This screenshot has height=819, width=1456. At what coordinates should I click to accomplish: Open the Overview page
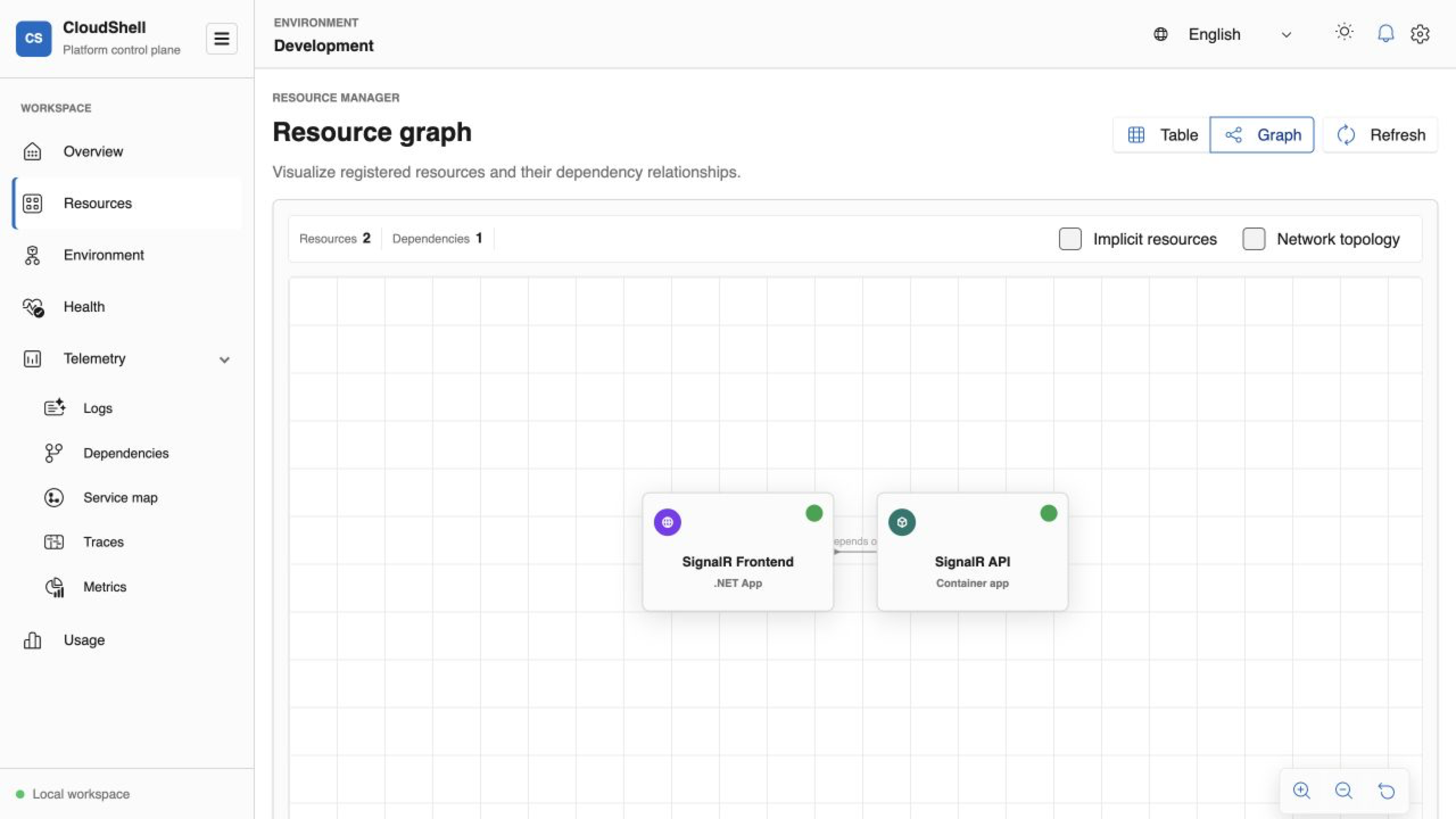[127, 151]
